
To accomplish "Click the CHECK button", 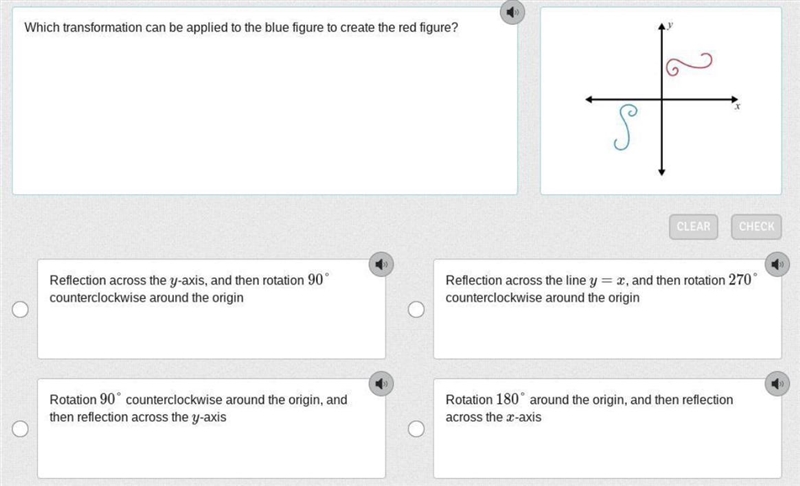I will pyautogui.click(x=756, y=226).
